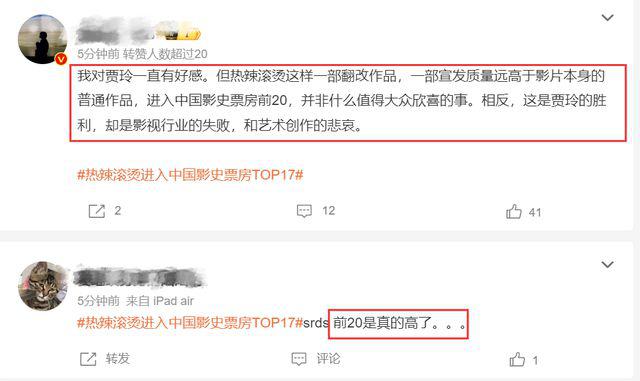This screenshot has height=381, width=640.
Task: Click the first post's blurred username
Action: pyautogui.click(x=118, y=32)
